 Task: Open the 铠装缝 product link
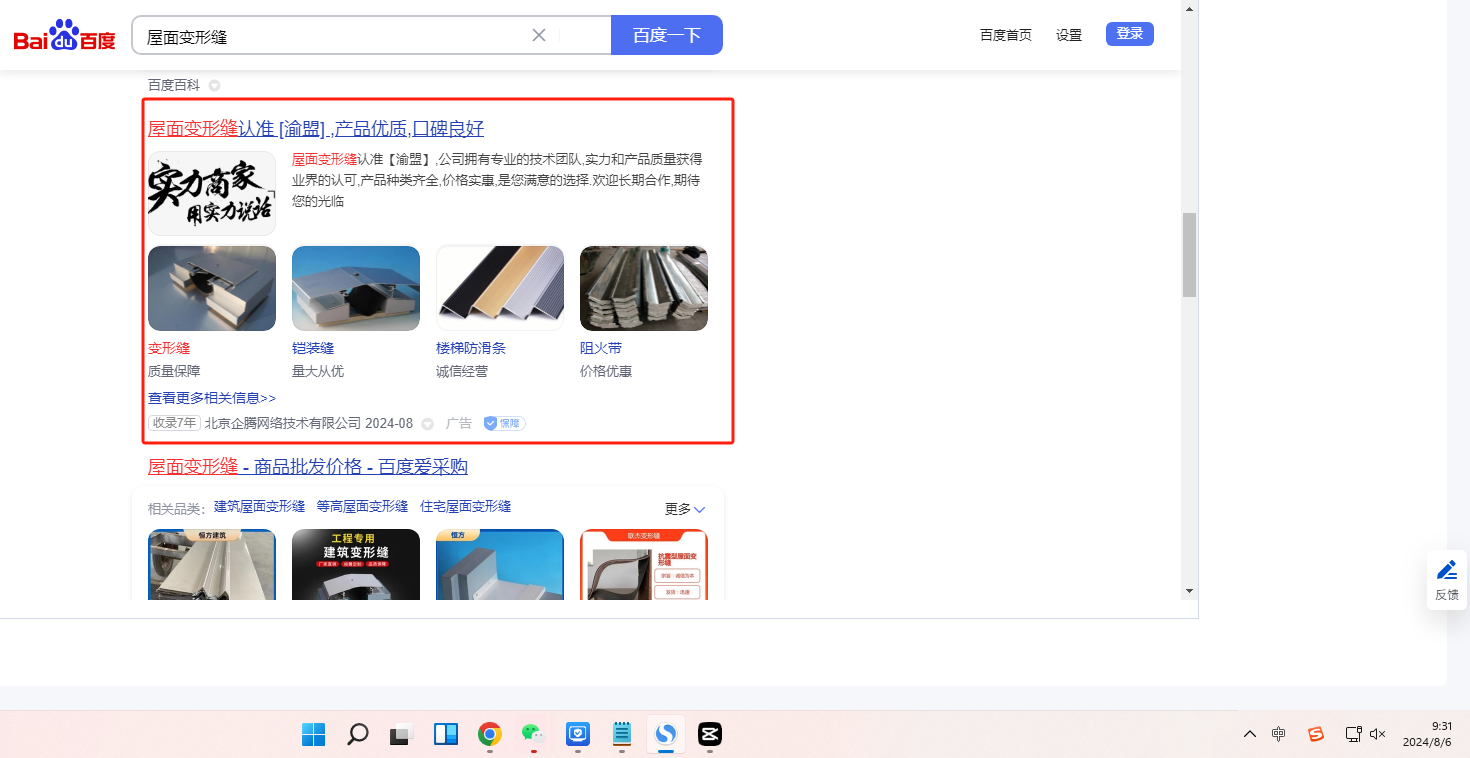313,348
